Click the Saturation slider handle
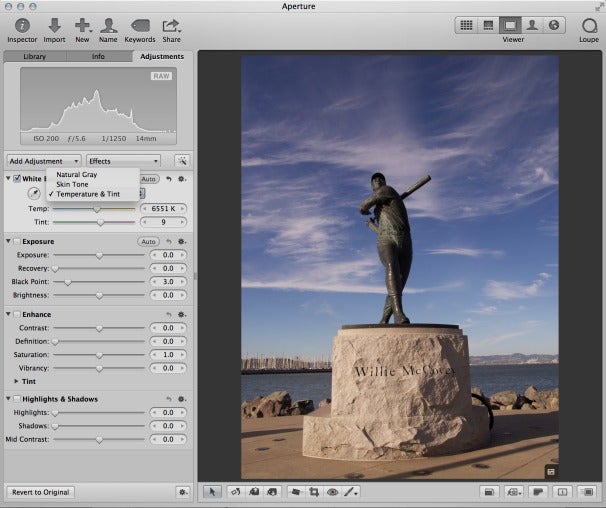This screenshot has height=508, width=606. pos(99,355)
